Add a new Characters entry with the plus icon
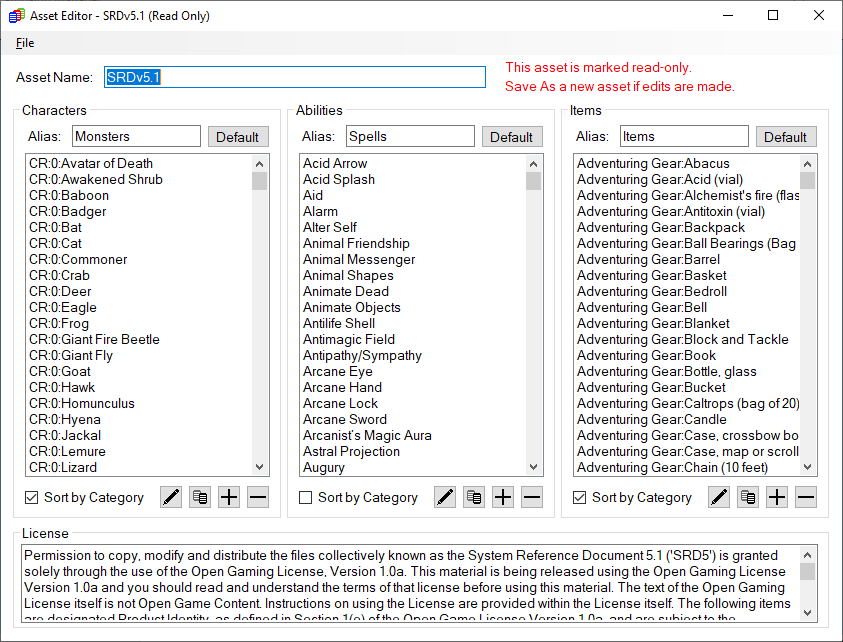 coord(229,497)
